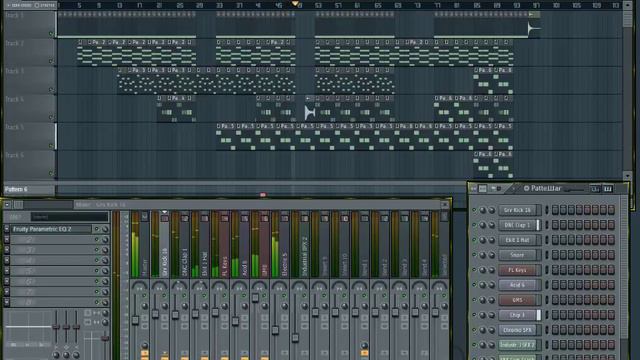This screenshot has height=360, width=640.
Task: Toggle first step of Snare row
Action: pyautogui.click(x=555, y=255)
